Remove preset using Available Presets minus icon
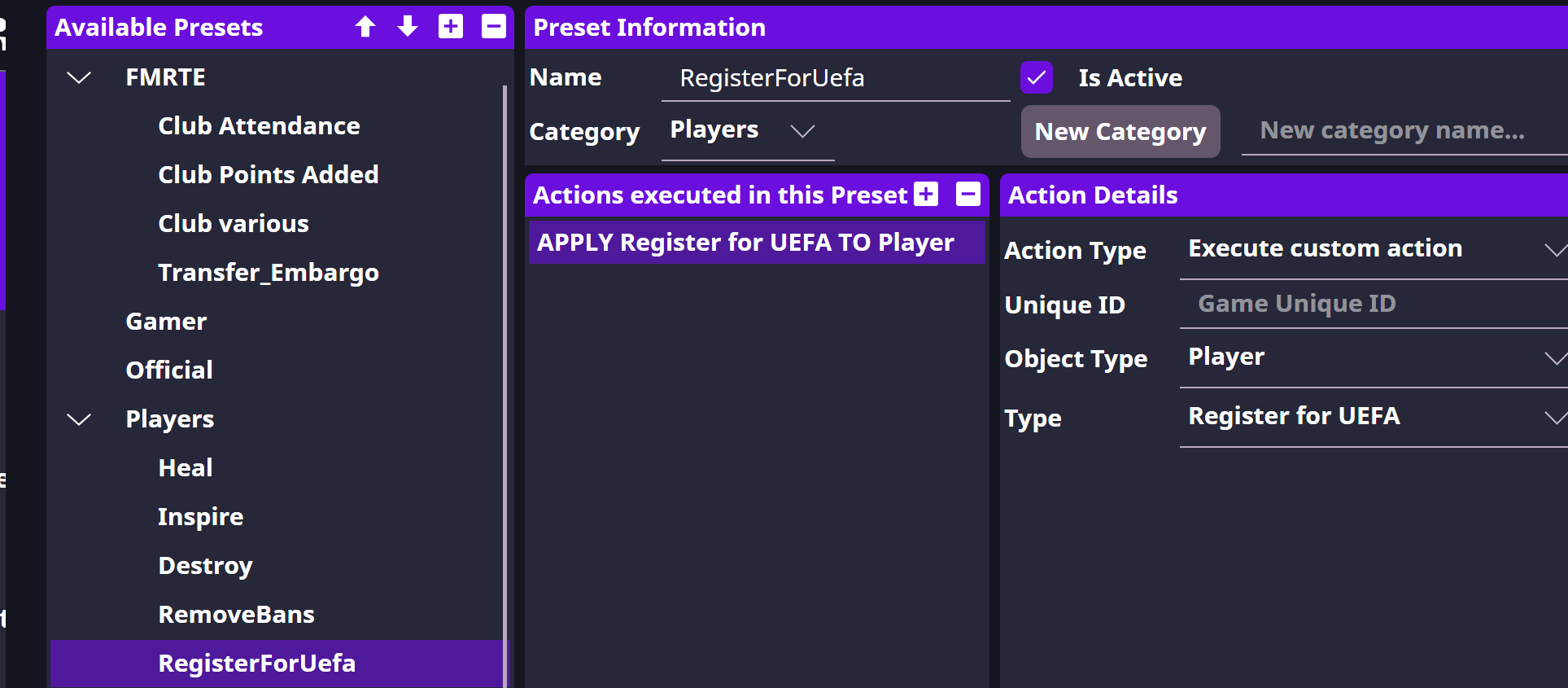 click(x=494, y=27)
